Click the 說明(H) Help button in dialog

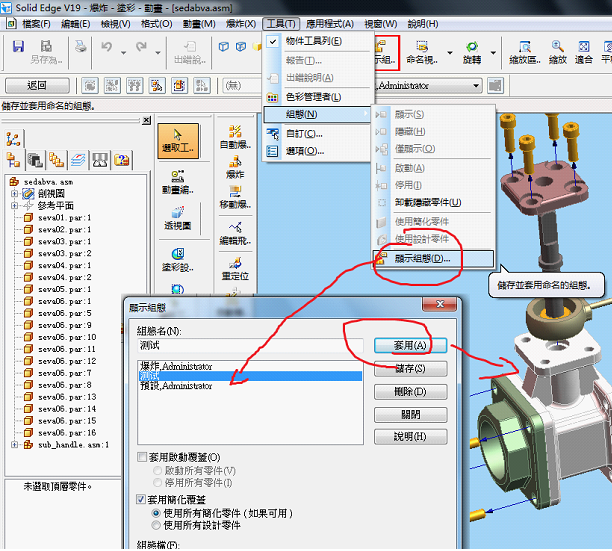click(x=410, y=436)
